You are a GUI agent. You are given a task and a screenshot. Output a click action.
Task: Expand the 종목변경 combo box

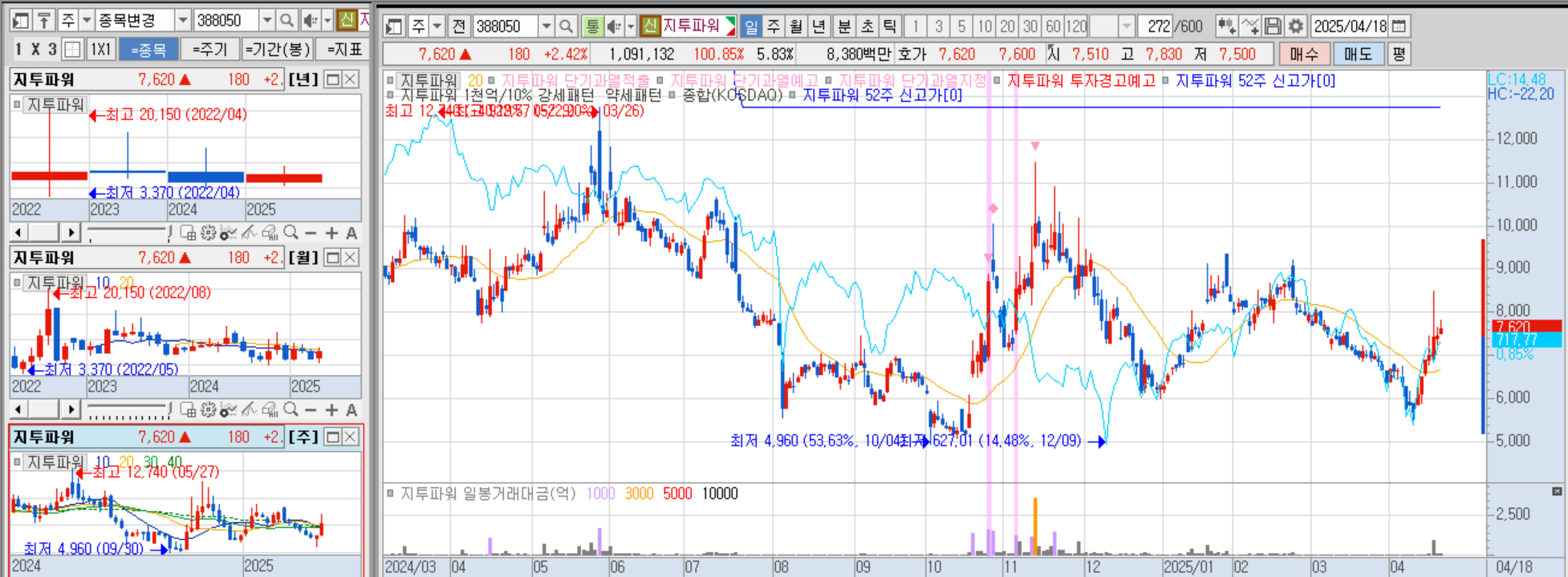pyautogui.click(x=183, y=20)
